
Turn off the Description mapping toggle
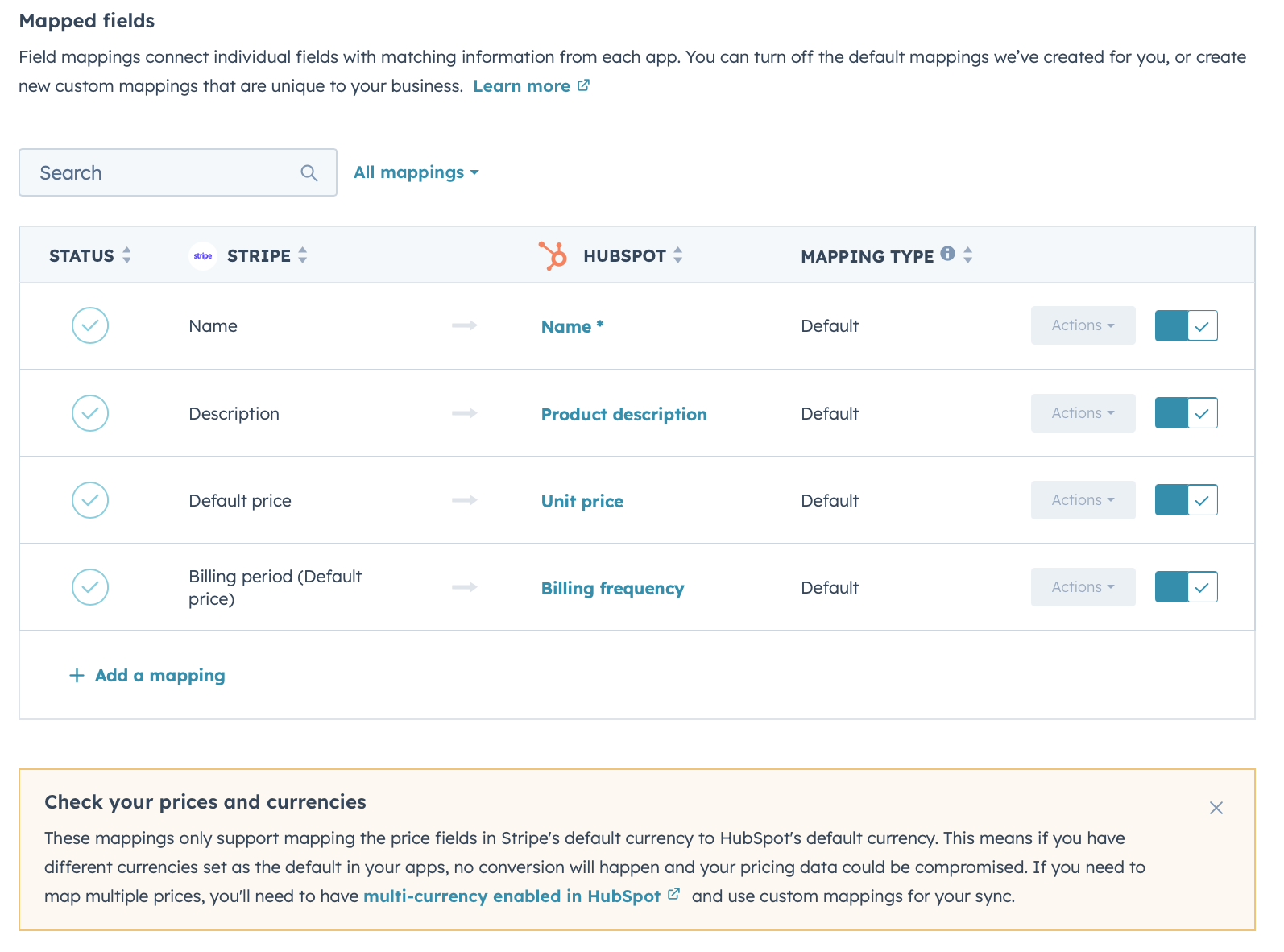(x=1186, y=413)
